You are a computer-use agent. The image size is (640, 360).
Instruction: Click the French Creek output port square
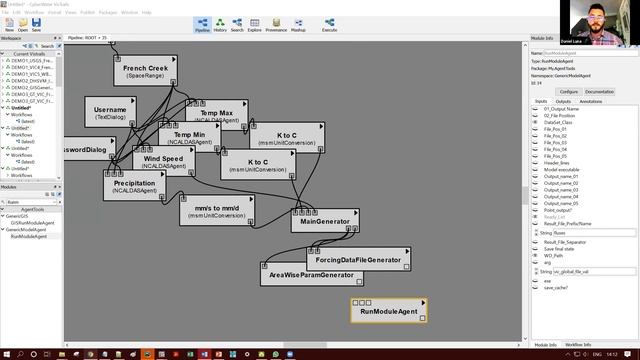coord(173,82)
